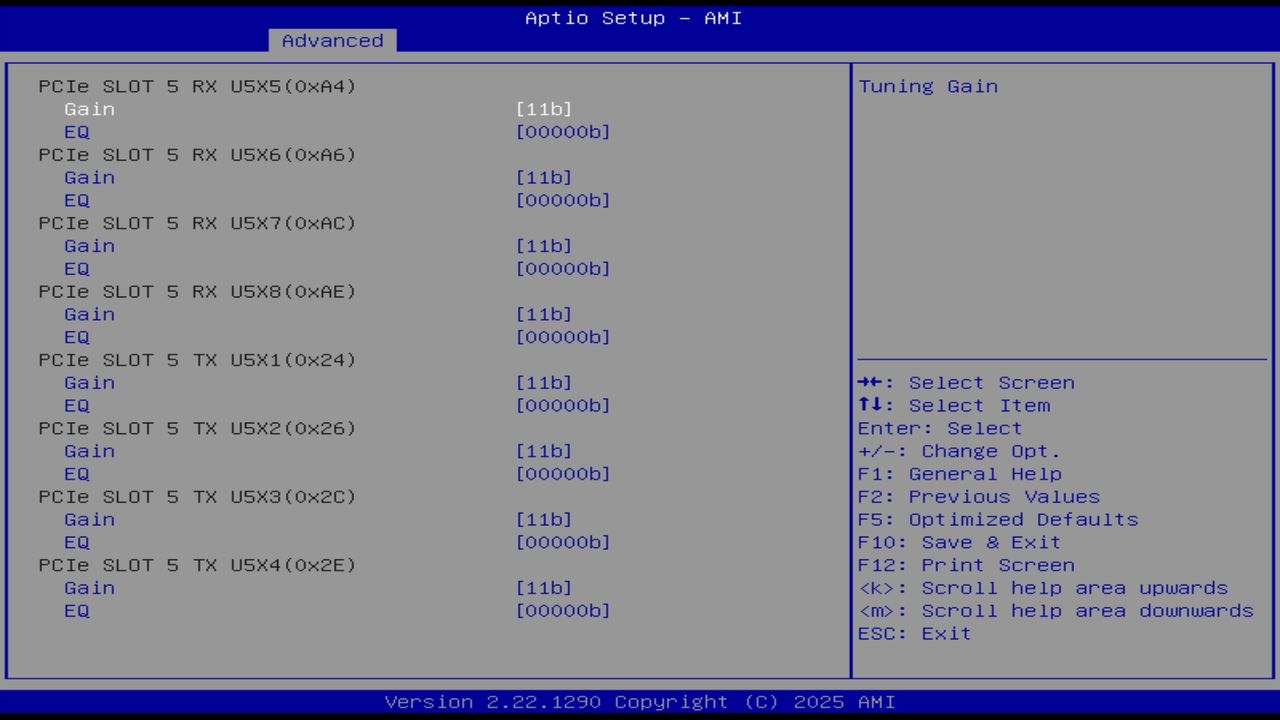Click the <k>: Scroll help area upwards hint
This screenshot has width=1280, height=720.
pyautogui.click(x=1043, y=589)
